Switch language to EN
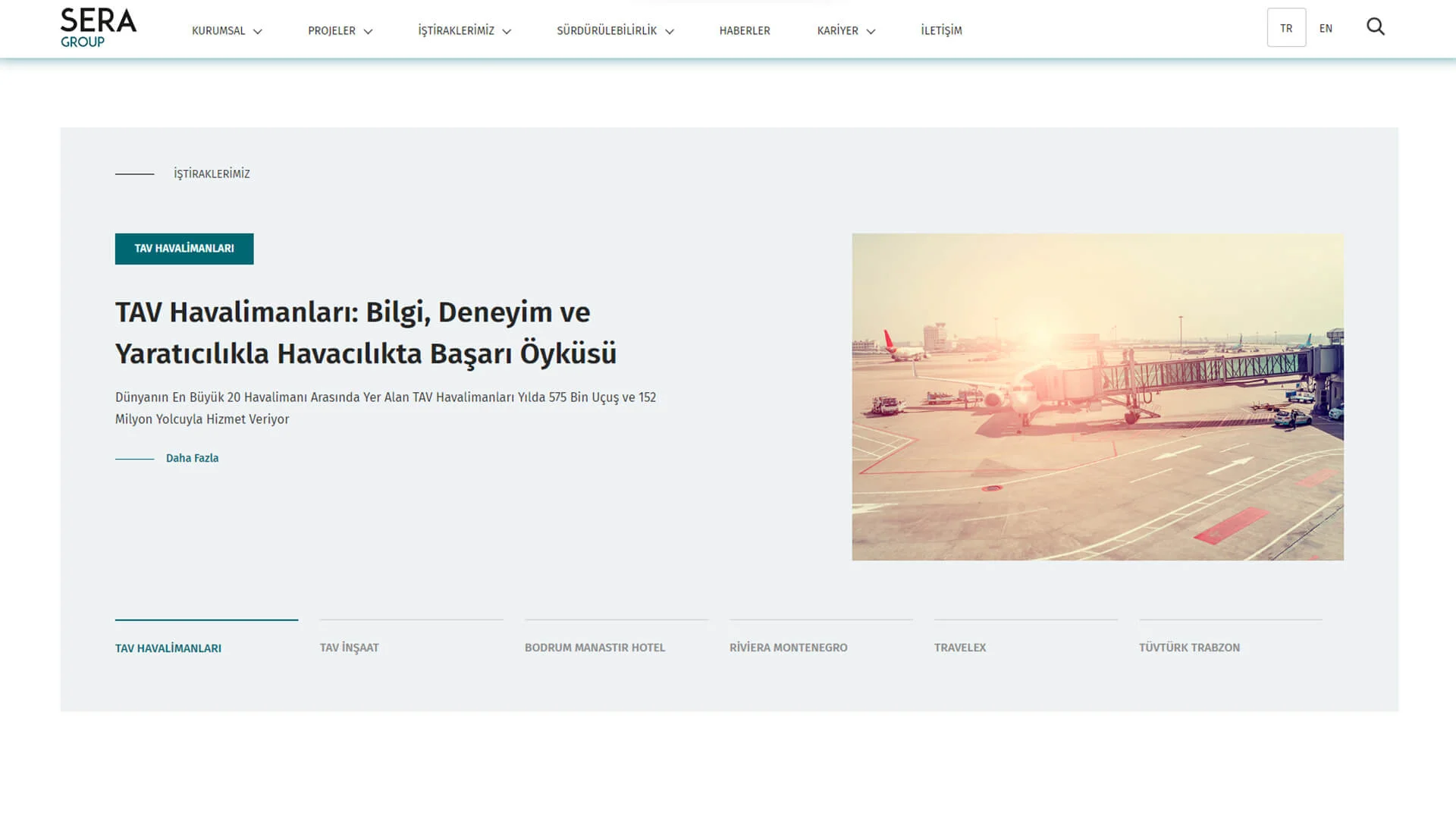1456x819 pixels. tap(1326, 28)
